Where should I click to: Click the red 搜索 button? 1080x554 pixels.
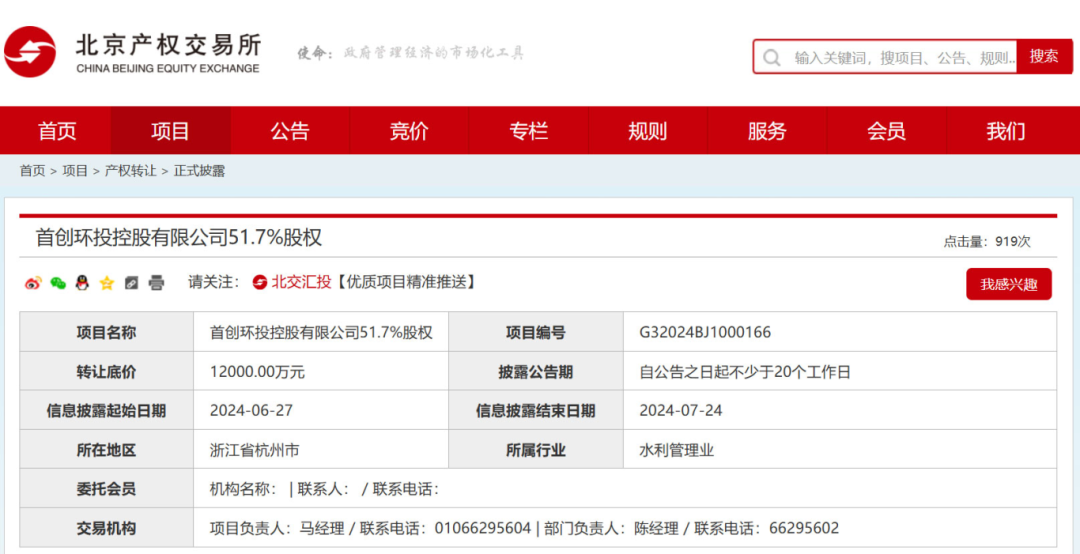pos(1044,57)
